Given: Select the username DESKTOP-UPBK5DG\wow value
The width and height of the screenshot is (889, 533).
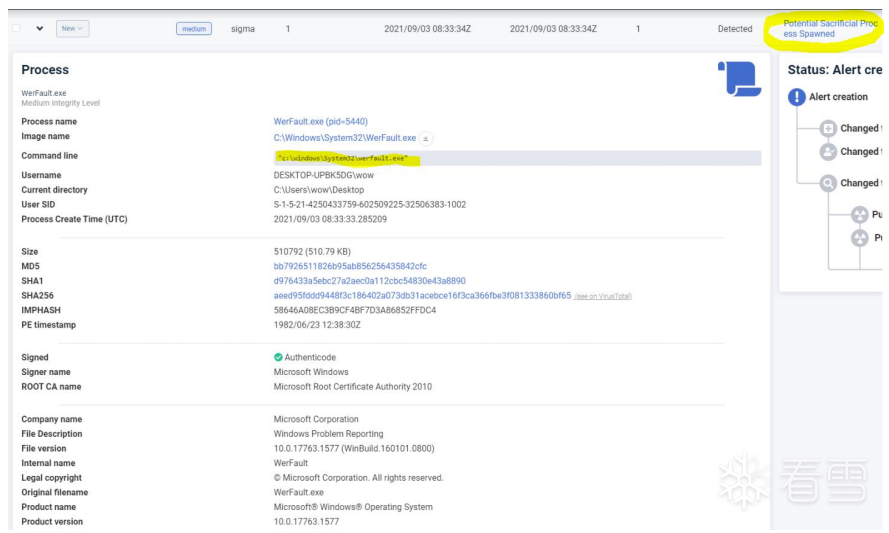Looking at the screenshot, I should click(x=324, y=175).
